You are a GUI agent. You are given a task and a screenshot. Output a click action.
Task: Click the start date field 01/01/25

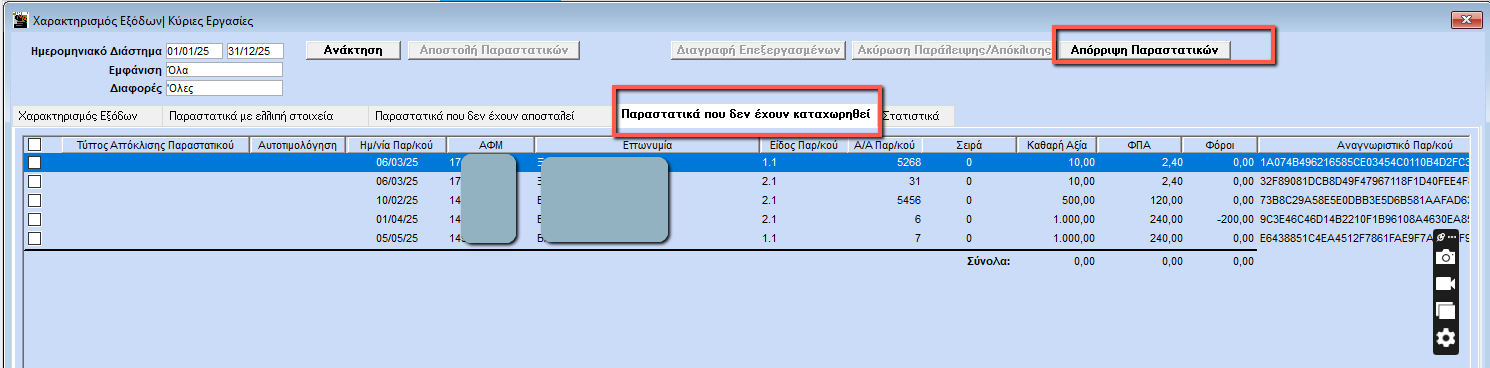coord(195,51)
